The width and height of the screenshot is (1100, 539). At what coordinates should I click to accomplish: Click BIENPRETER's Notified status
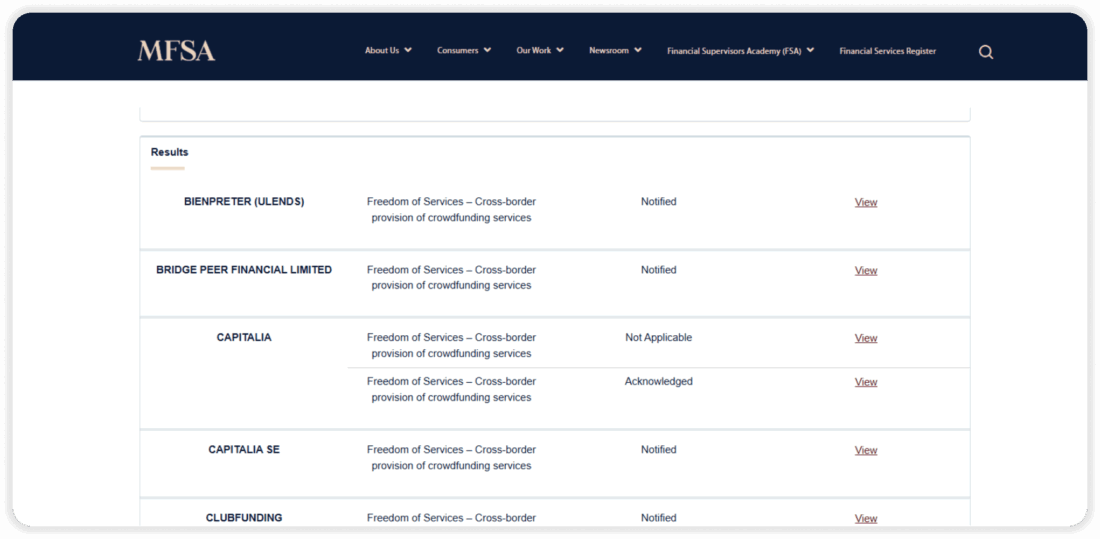pos(659,201)
